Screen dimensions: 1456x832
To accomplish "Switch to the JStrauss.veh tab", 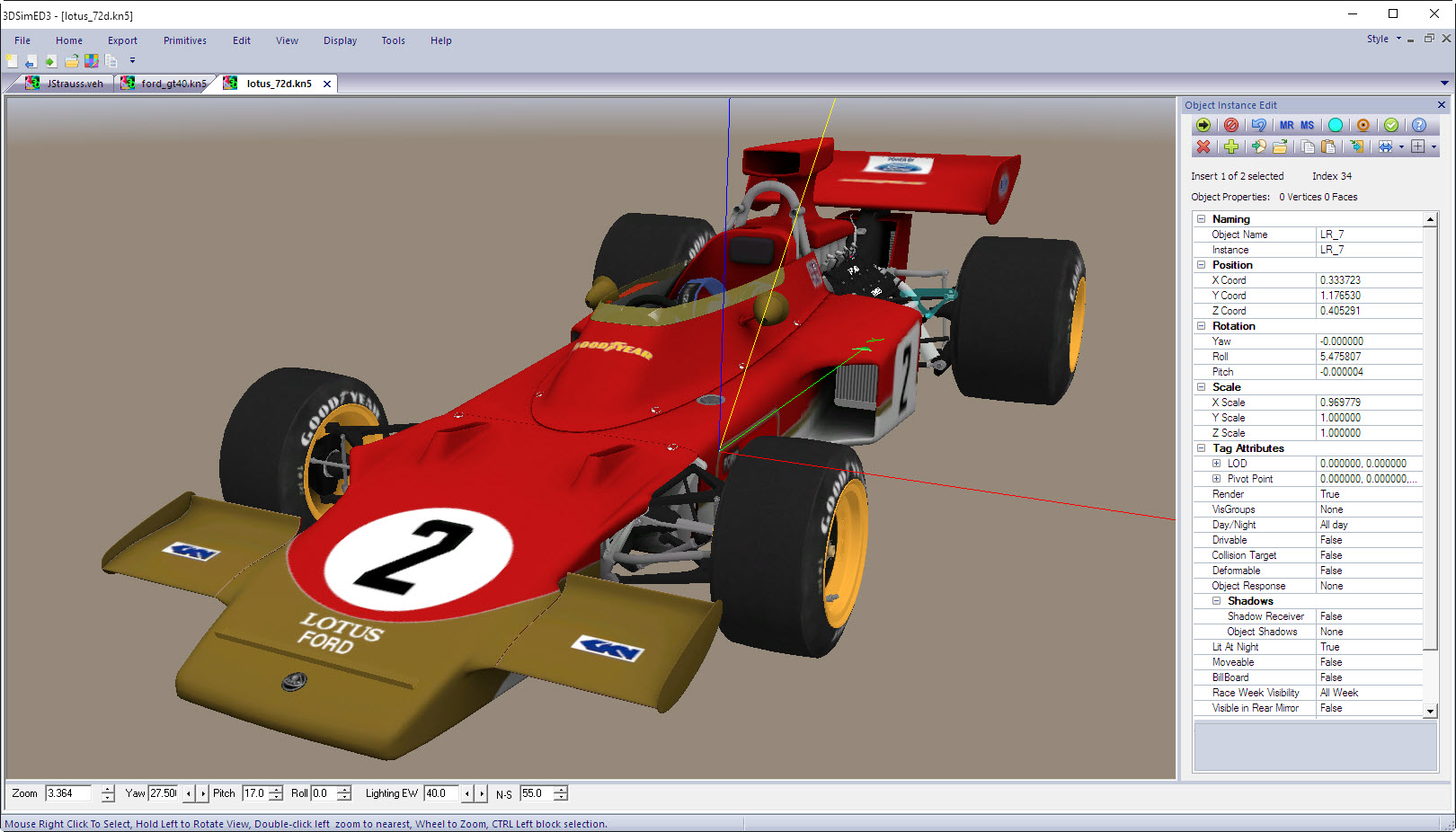I will click(67, 84).
